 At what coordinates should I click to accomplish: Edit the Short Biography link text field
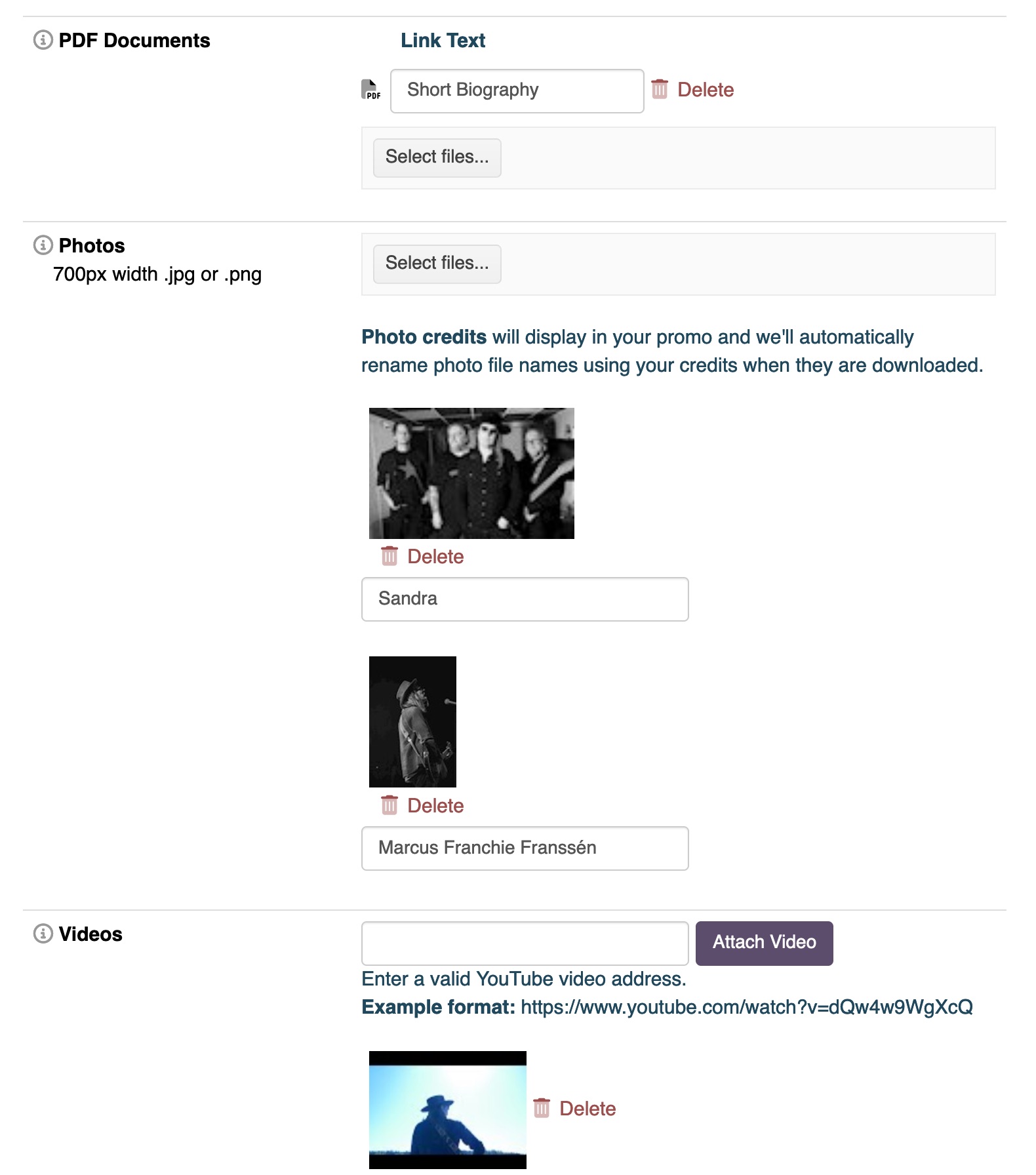coord(517,90)
